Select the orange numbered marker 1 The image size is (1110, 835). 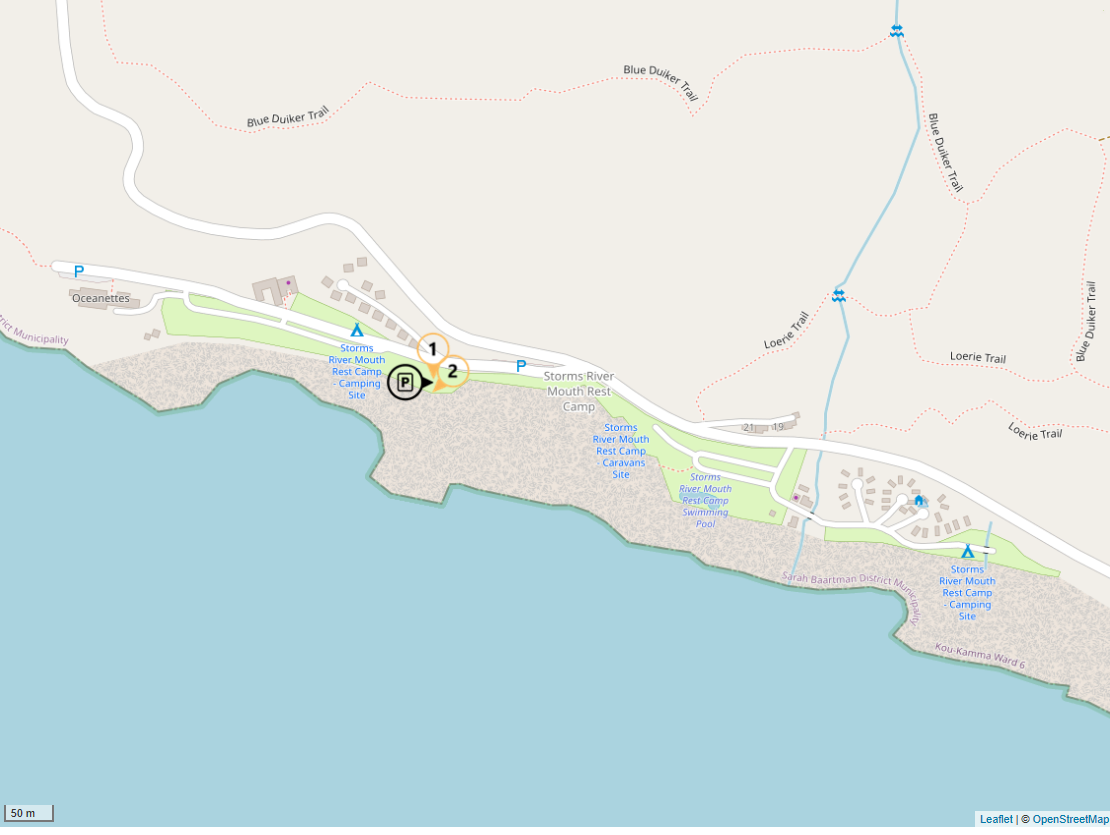pos(433,350)
